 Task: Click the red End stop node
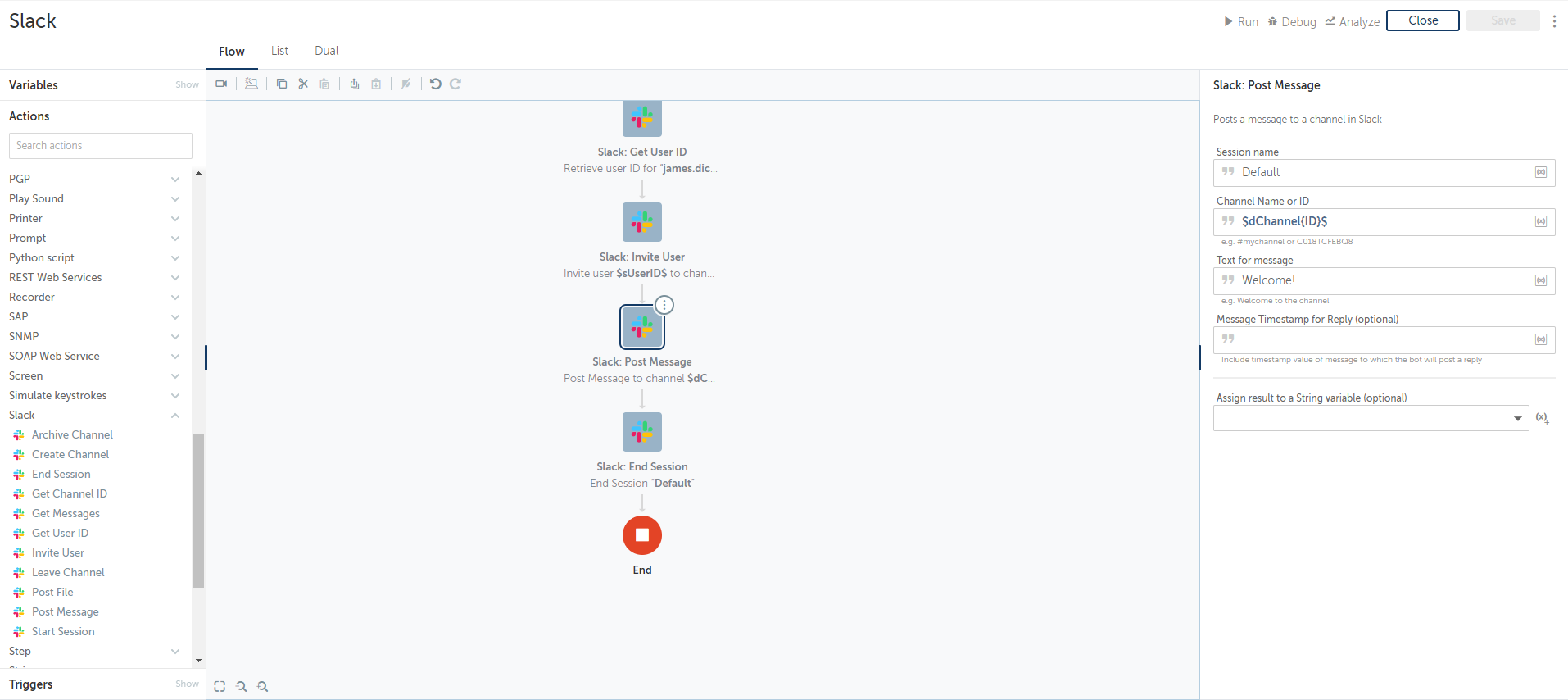[x=642, y=535]
